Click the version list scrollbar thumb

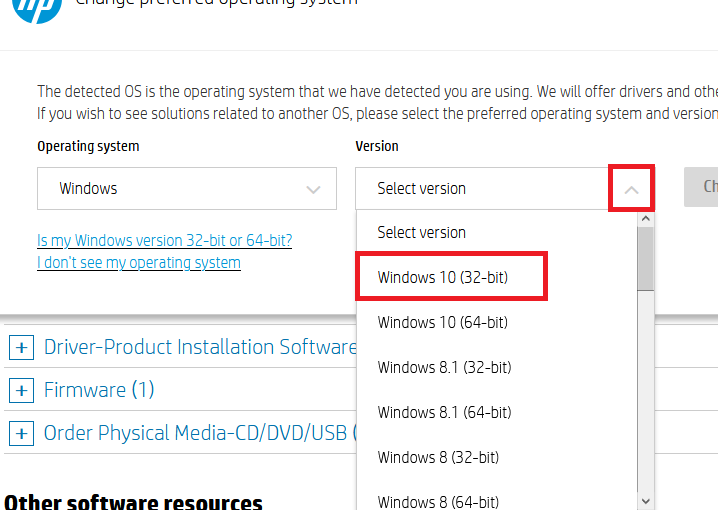(646, 259)
